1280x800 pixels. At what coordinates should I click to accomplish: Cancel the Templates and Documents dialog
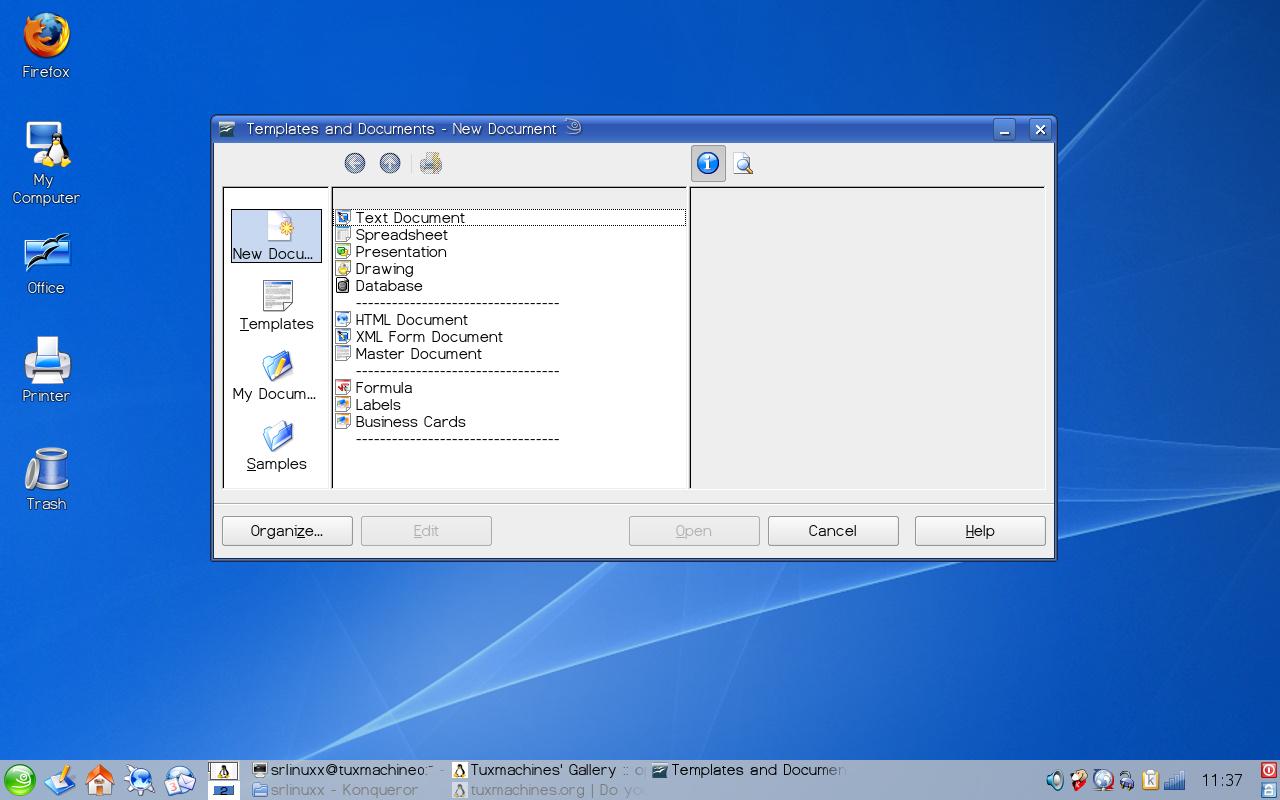833,531
